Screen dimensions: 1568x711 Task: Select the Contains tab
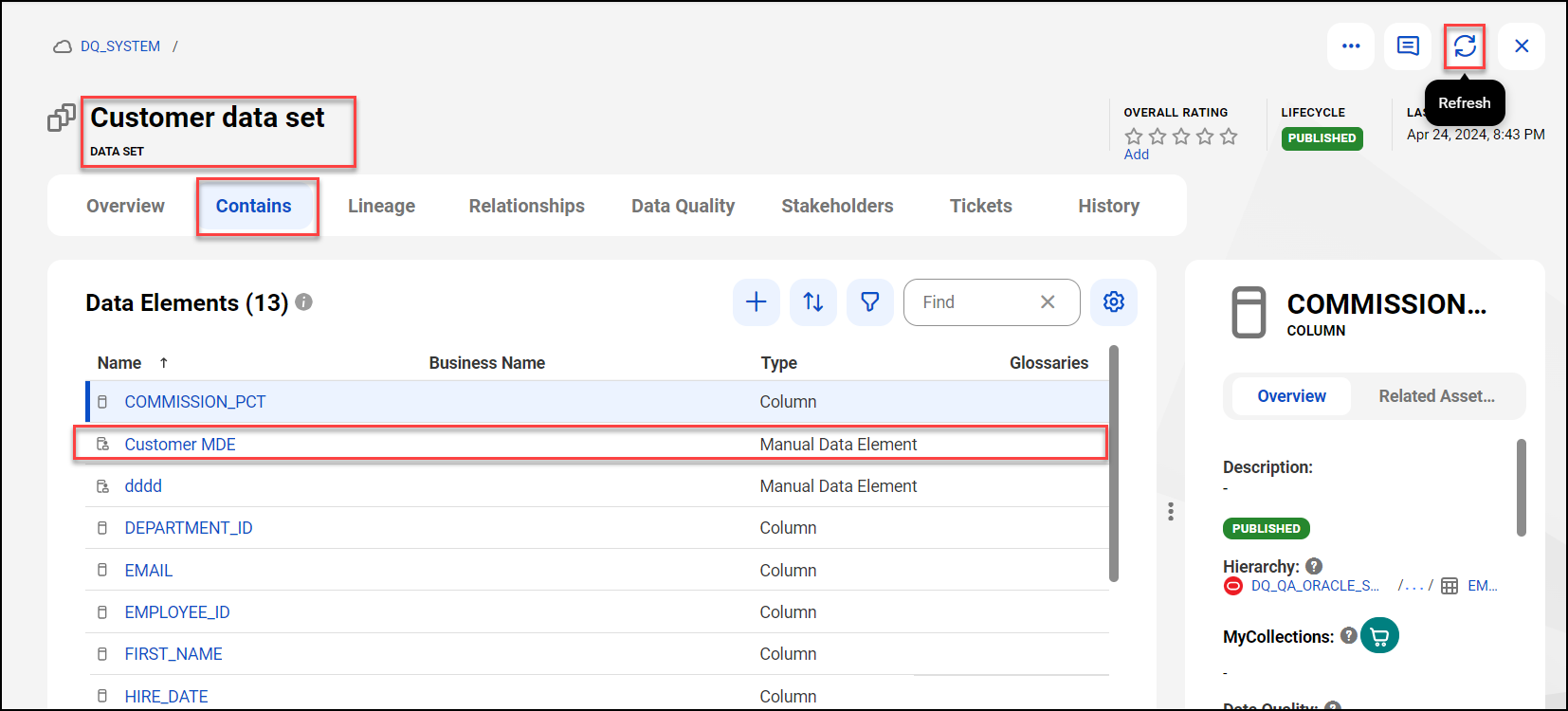point(254,206)
